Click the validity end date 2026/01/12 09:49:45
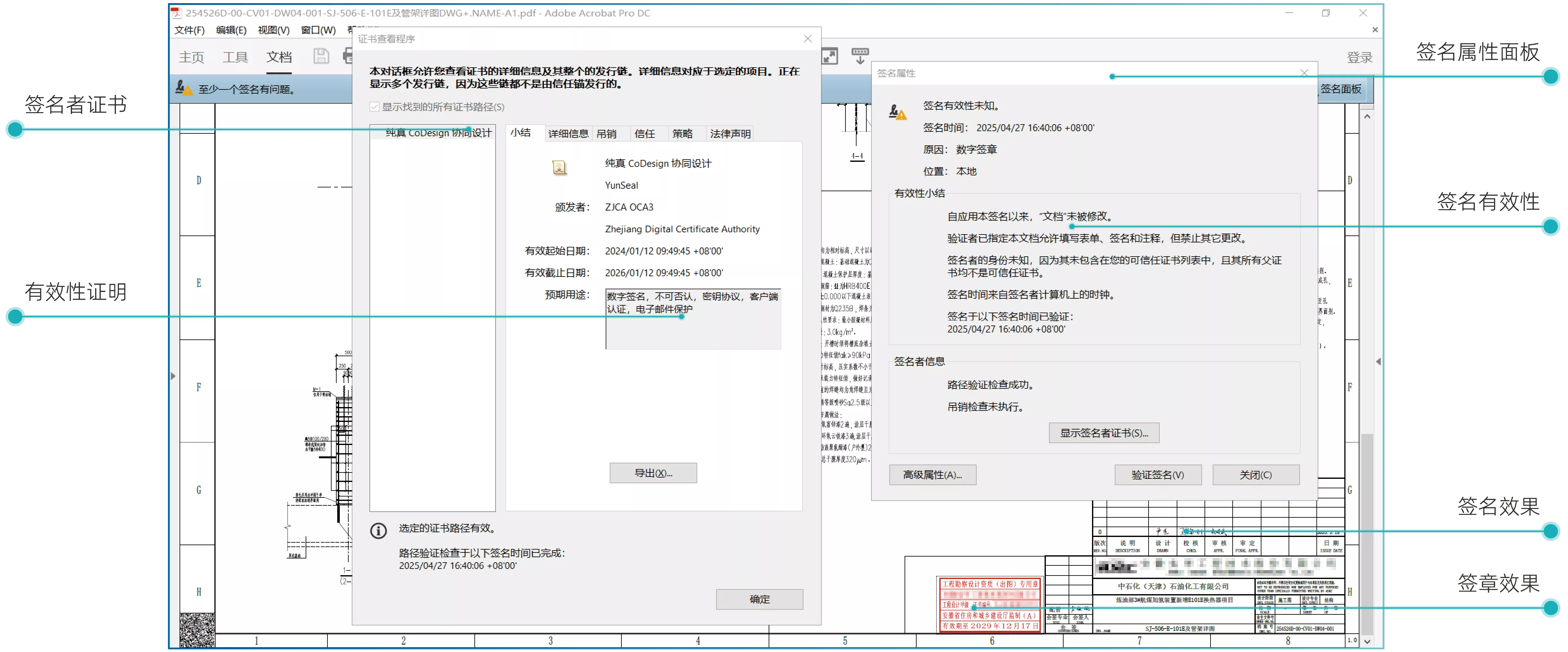 click(x=663, y=273)
